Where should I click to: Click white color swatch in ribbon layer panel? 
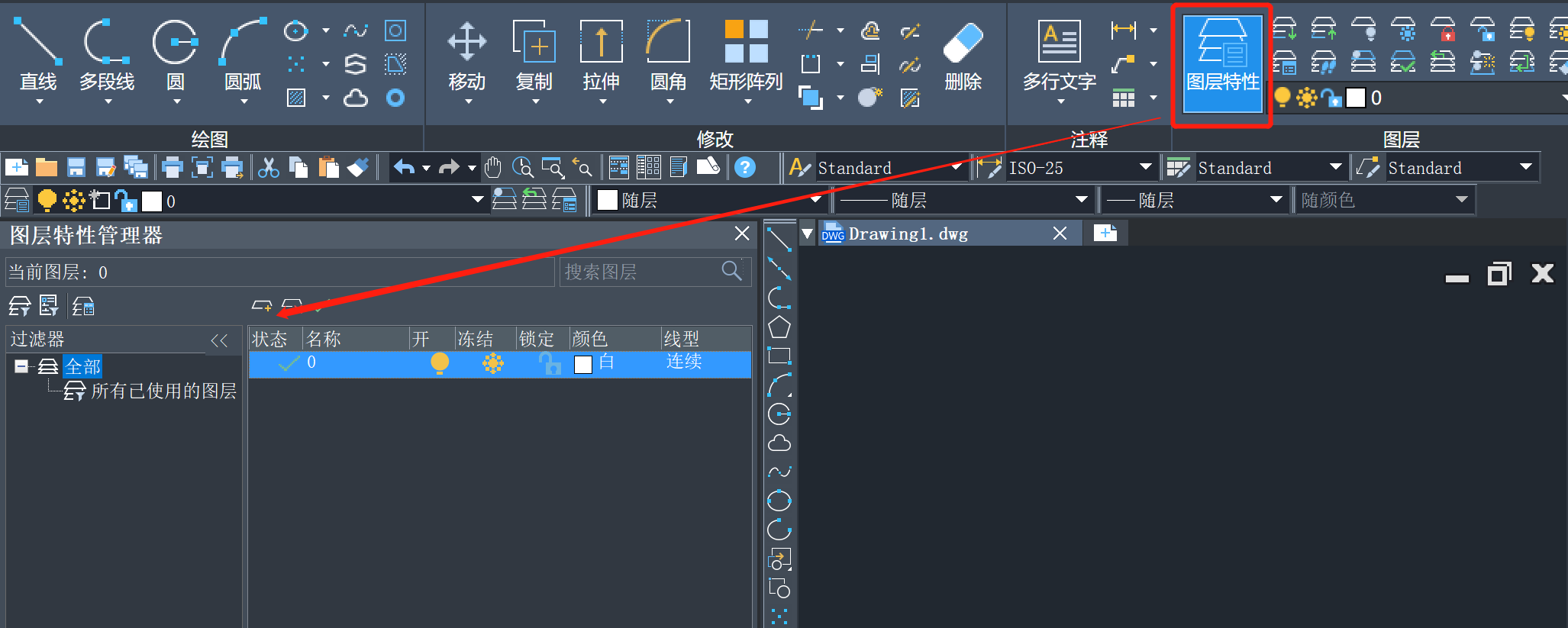tap(1356, 98)
